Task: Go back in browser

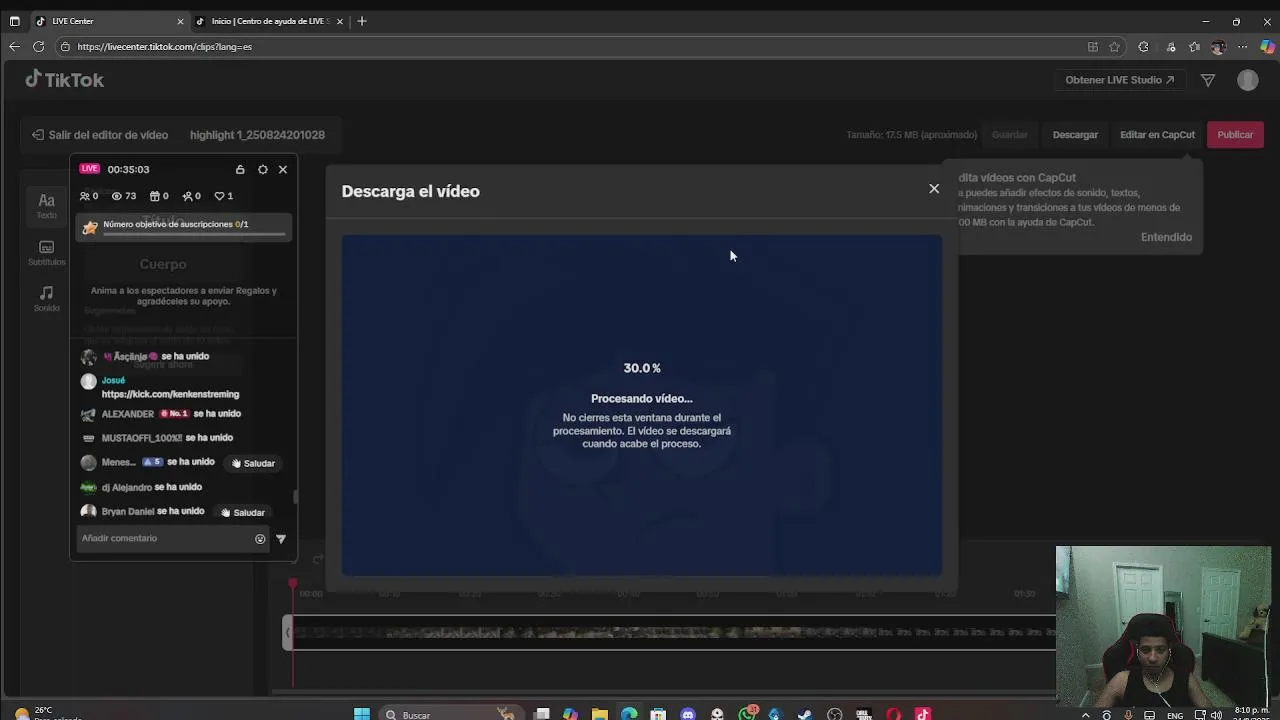Action: point(14,46)
